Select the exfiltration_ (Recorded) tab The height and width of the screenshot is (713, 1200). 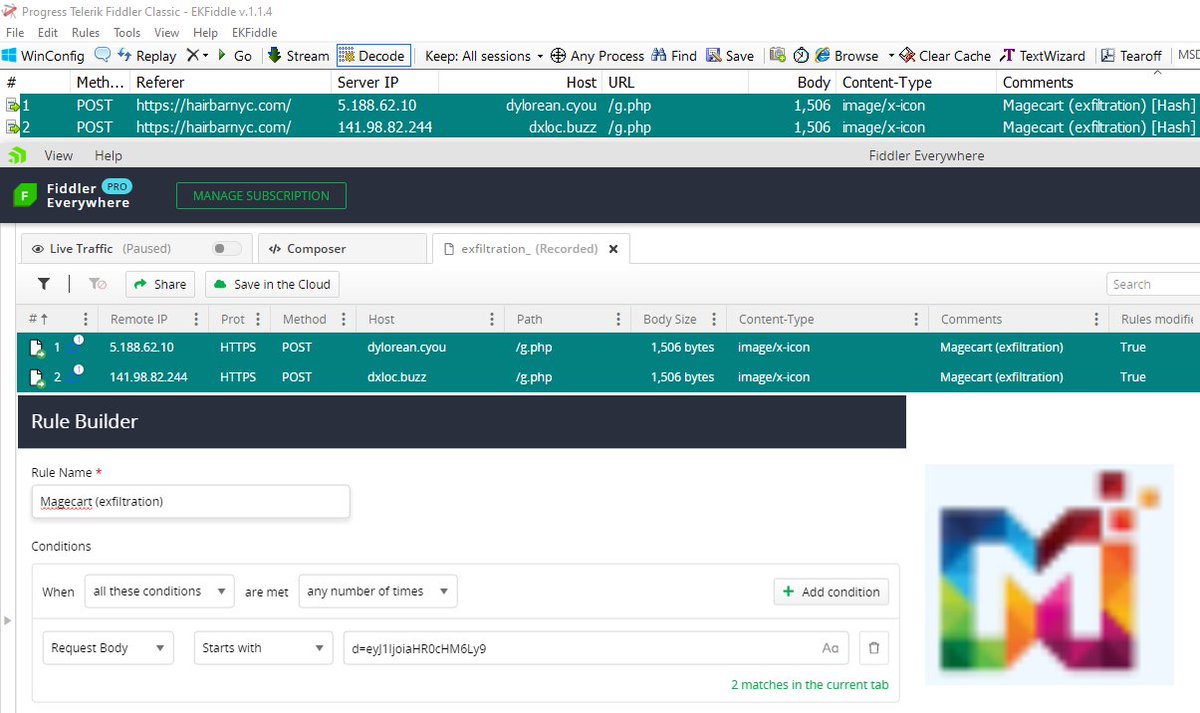[x=529, y=249]
